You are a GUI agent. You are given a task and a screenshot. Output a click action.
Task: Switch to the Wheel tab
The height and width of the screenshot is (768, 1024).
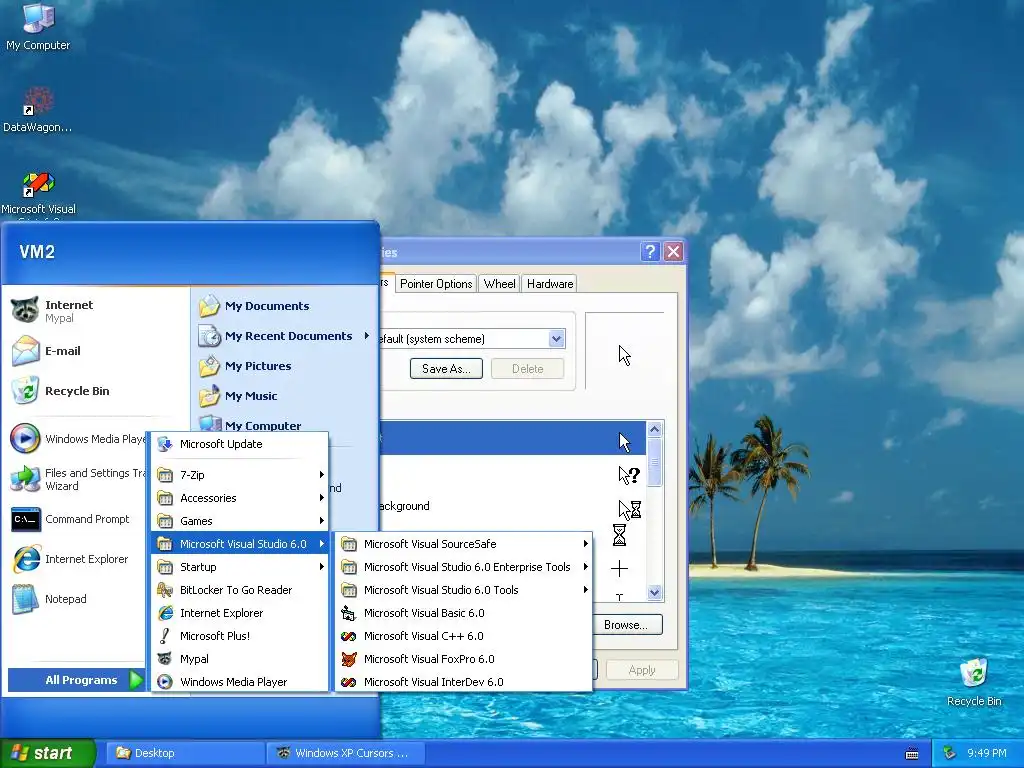pos(500,283)
